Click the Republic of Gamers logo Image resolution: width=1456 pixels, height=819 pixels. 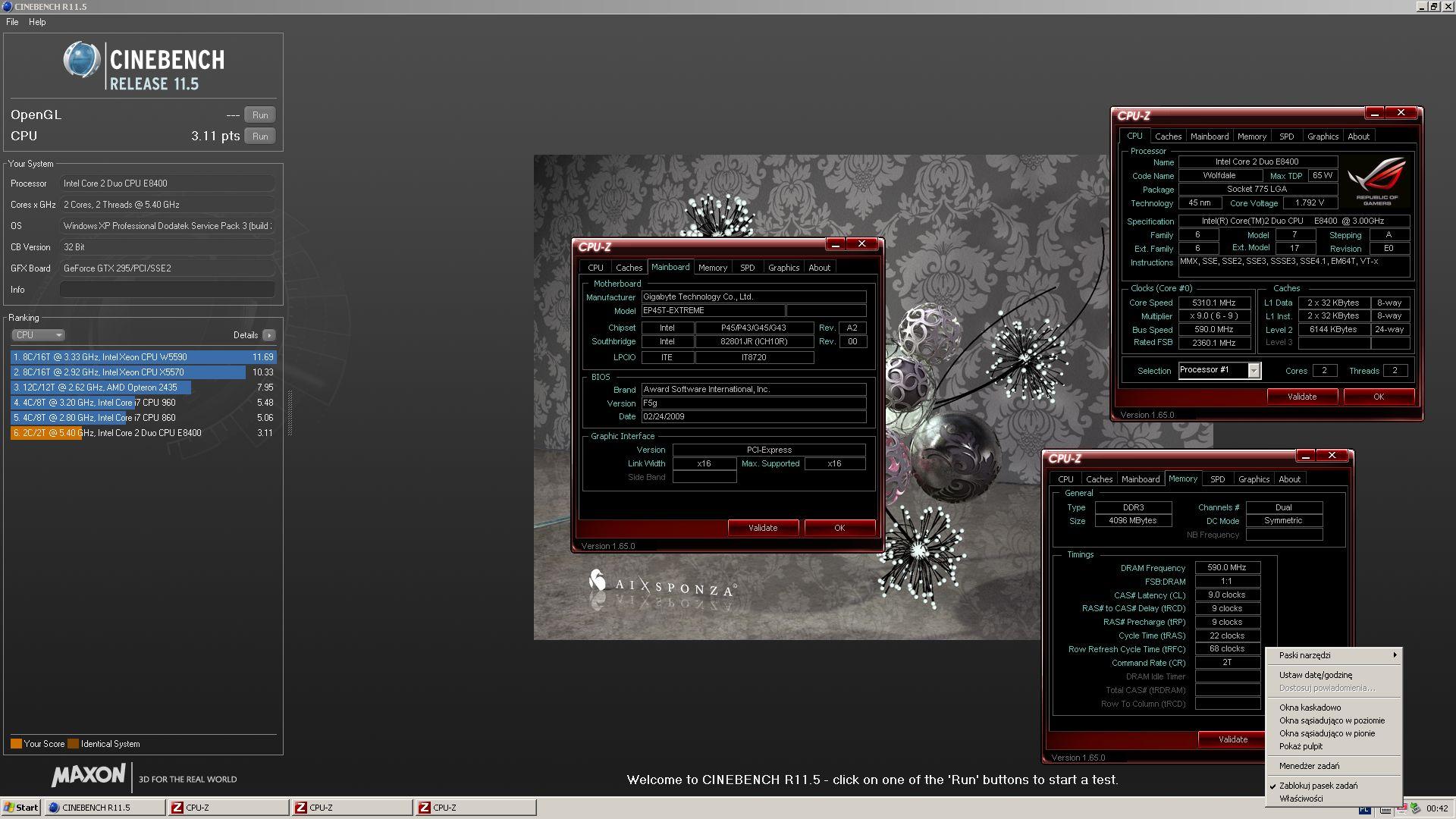pos(1377,181)
